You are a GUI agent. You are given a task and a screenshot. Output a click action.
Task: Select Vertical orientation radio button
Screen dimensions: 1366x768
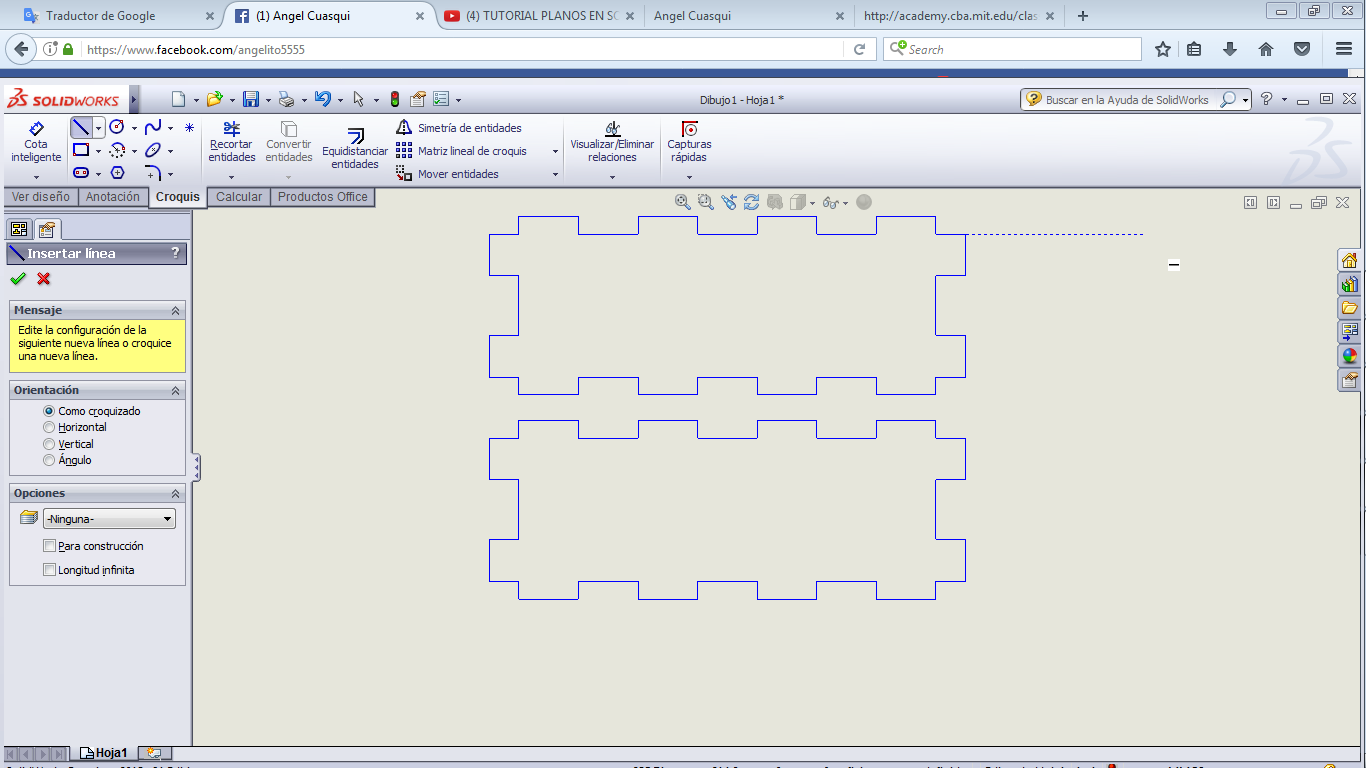[49, 444]
